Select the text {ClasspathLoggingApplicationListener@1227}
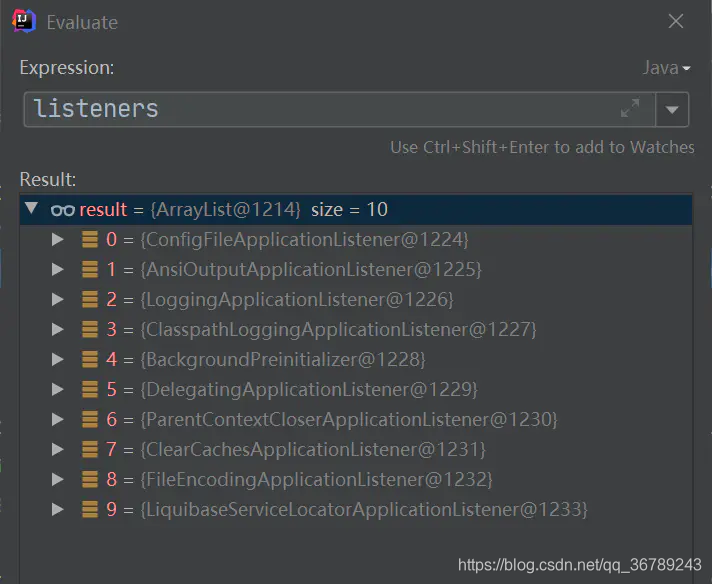Screen dimensions: 712x584 coord(338,330)
